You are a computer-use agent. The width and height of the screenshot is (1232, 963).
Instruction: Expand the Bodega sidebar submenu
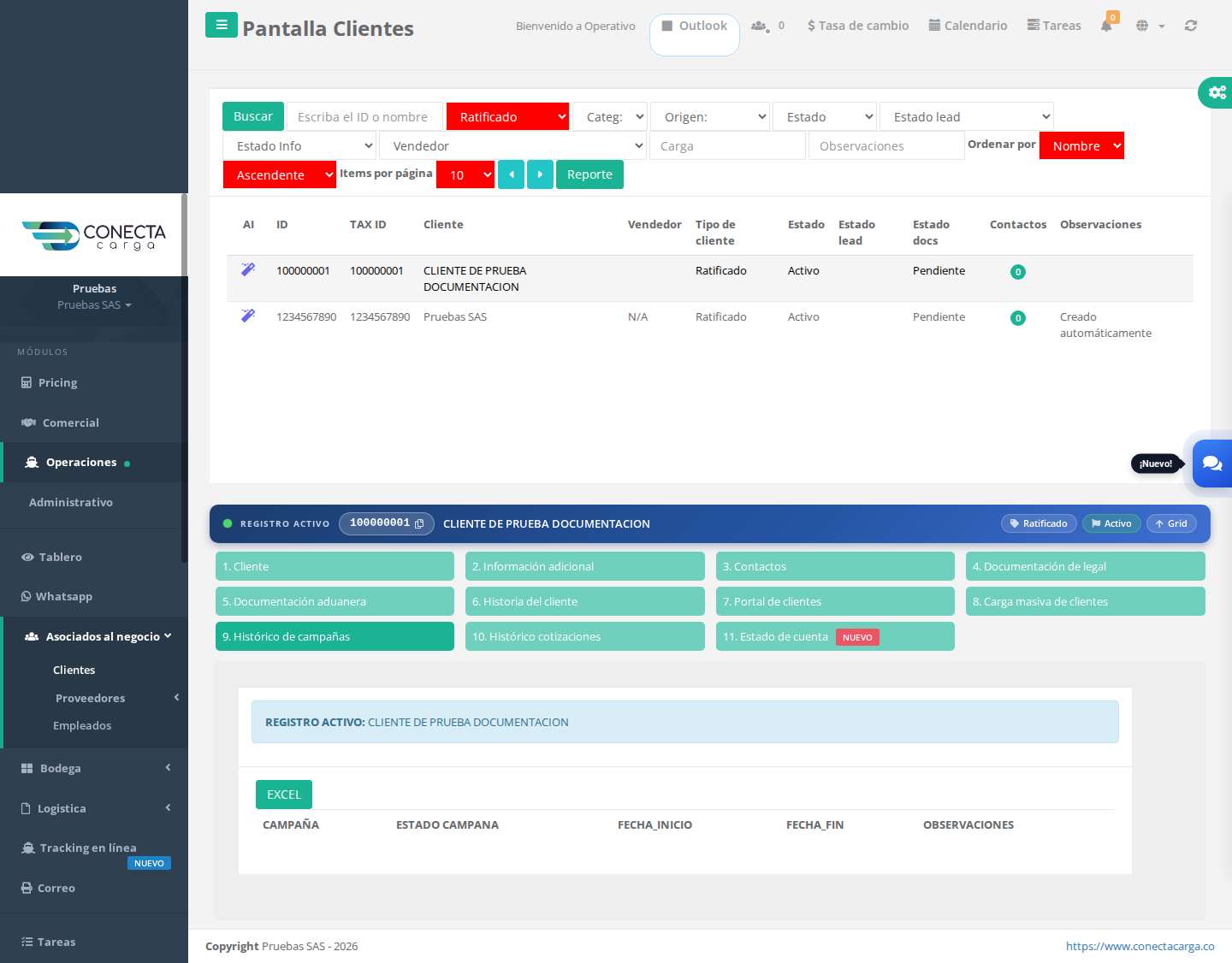[x=94, y=768]
